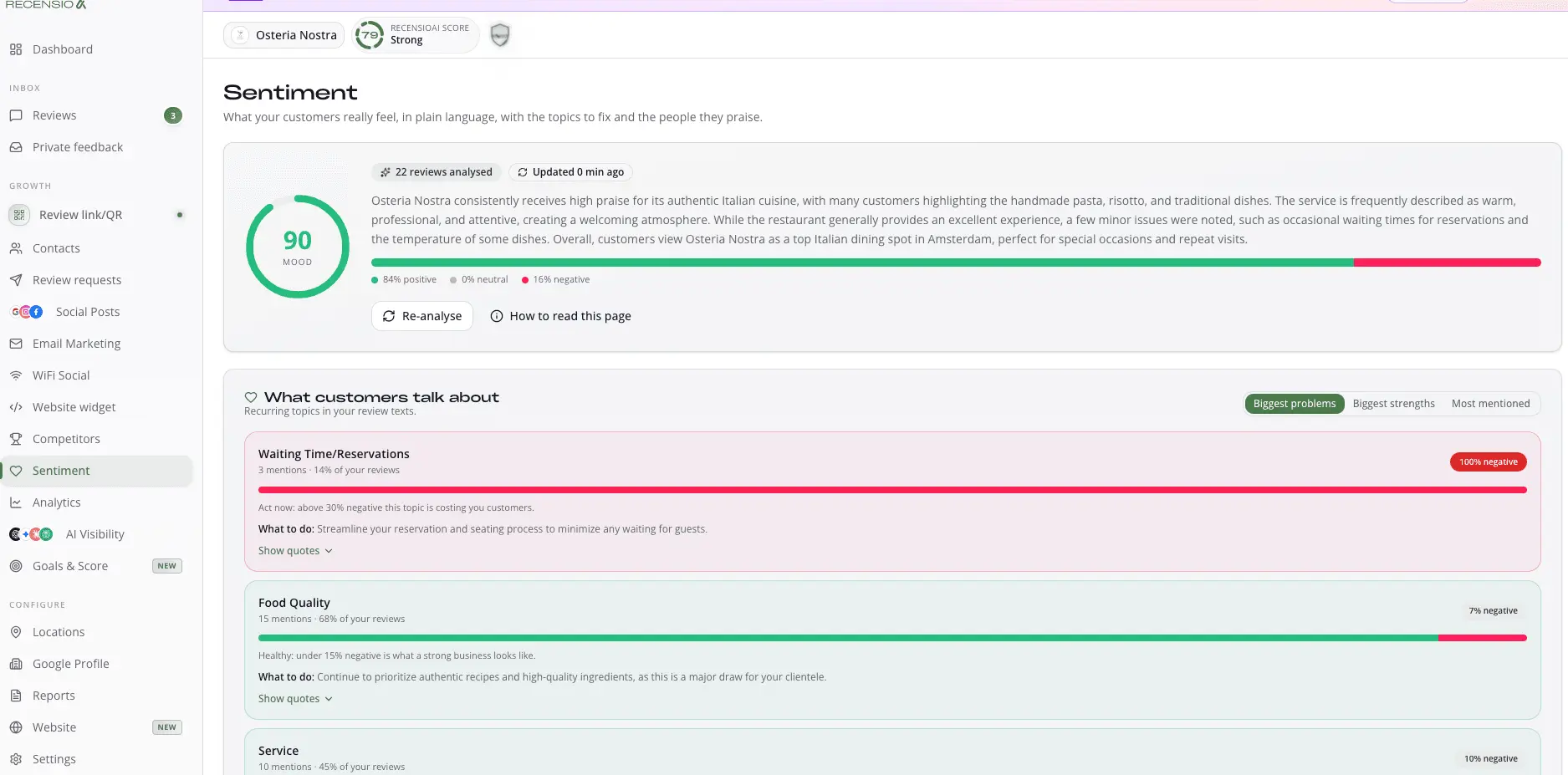Click the AI Visibility icon cluster

click(x=31, y=534)
